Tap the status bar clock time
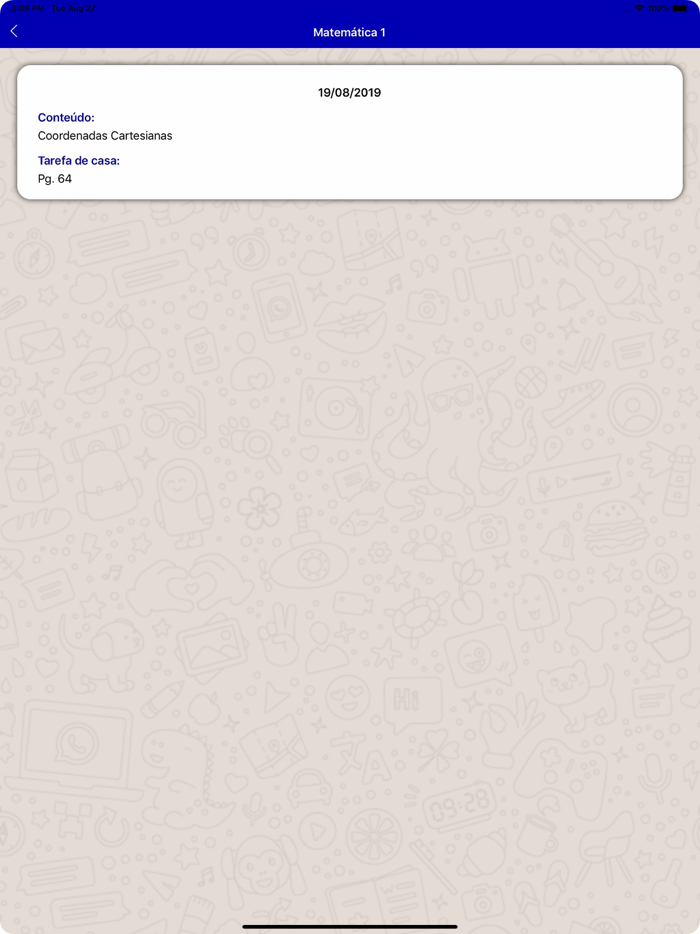Viewport: 700px width, 934px height. [25, 8]
